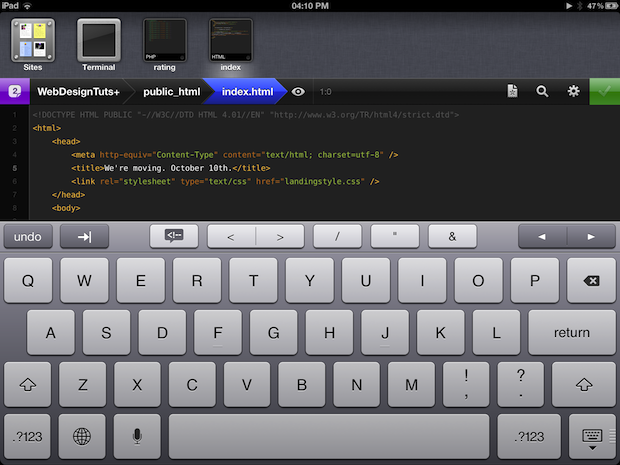Viewport: 620px width, 465px height.
Task: Tap the return key
Action: pyautogui.click(x=572, y=333)
